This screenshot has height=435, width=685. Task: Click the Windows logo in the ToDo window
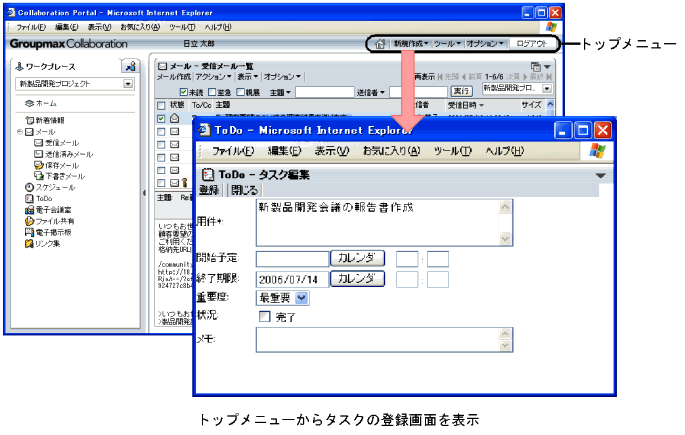click(x=597, y=151)
